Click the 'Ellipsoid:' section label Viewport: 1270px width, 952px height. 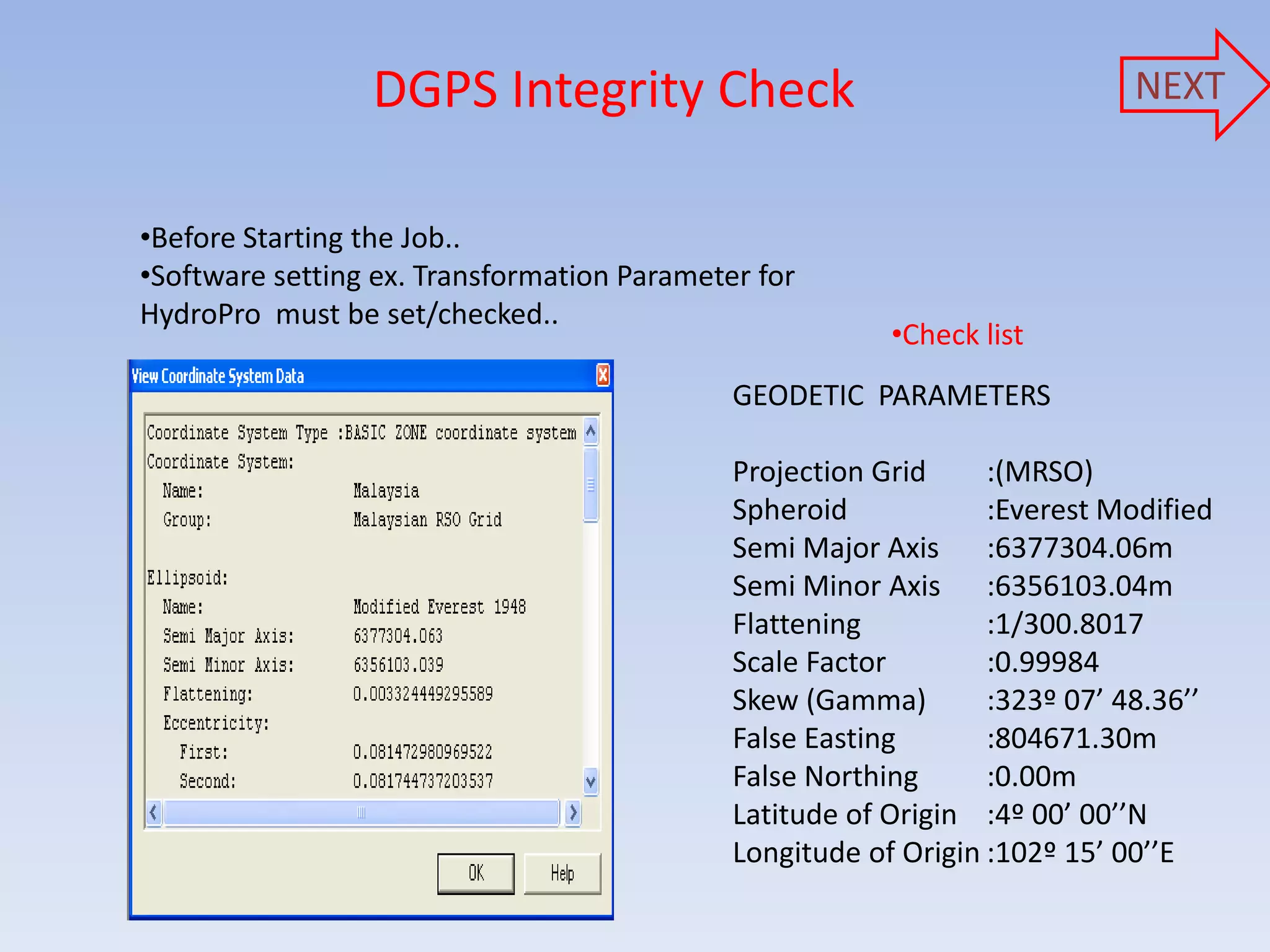[187, 578]
